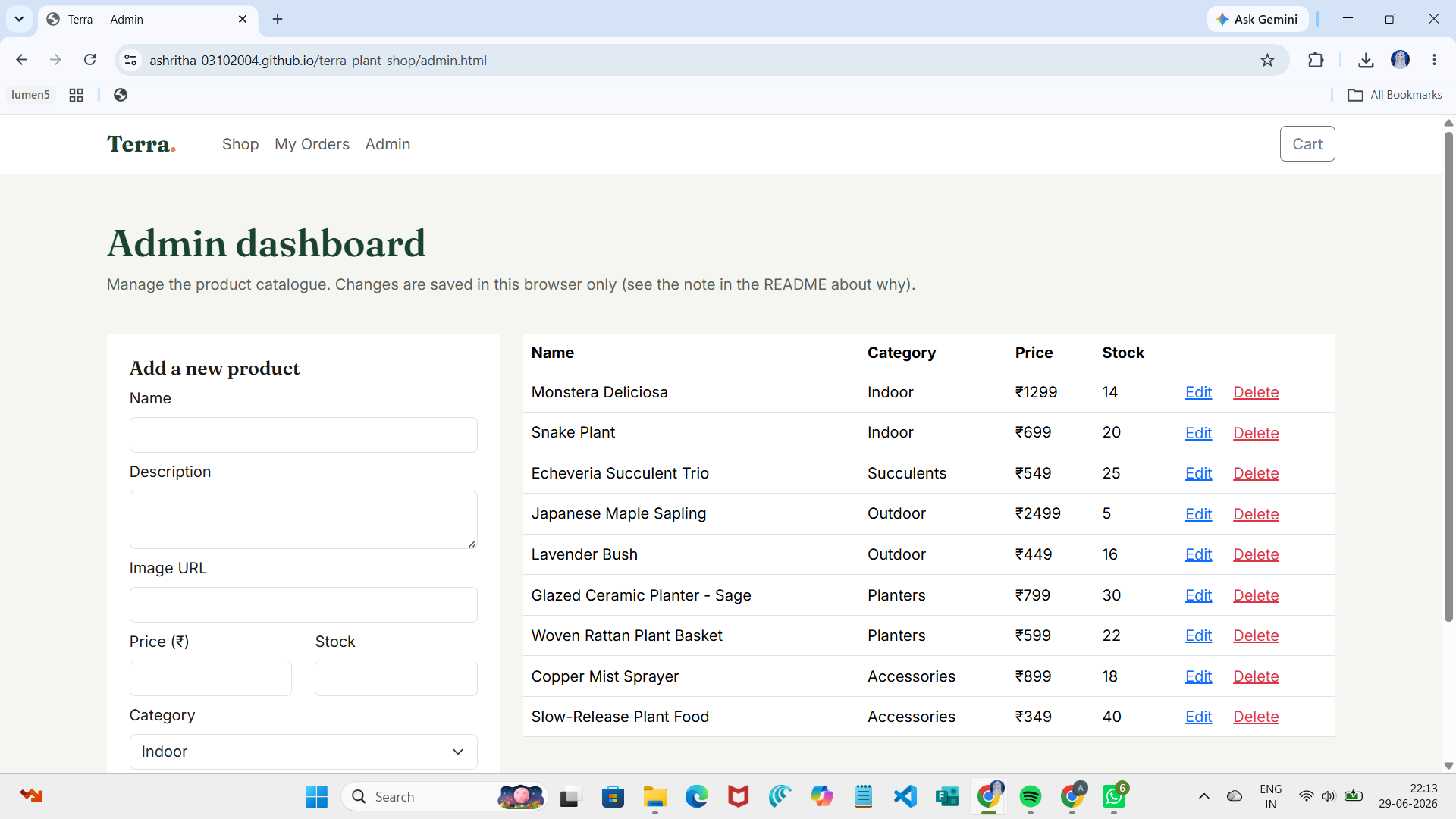Open Visual Studio Code from the taskbar
The height and width of the screenshot is (819, 1456).
905,796
